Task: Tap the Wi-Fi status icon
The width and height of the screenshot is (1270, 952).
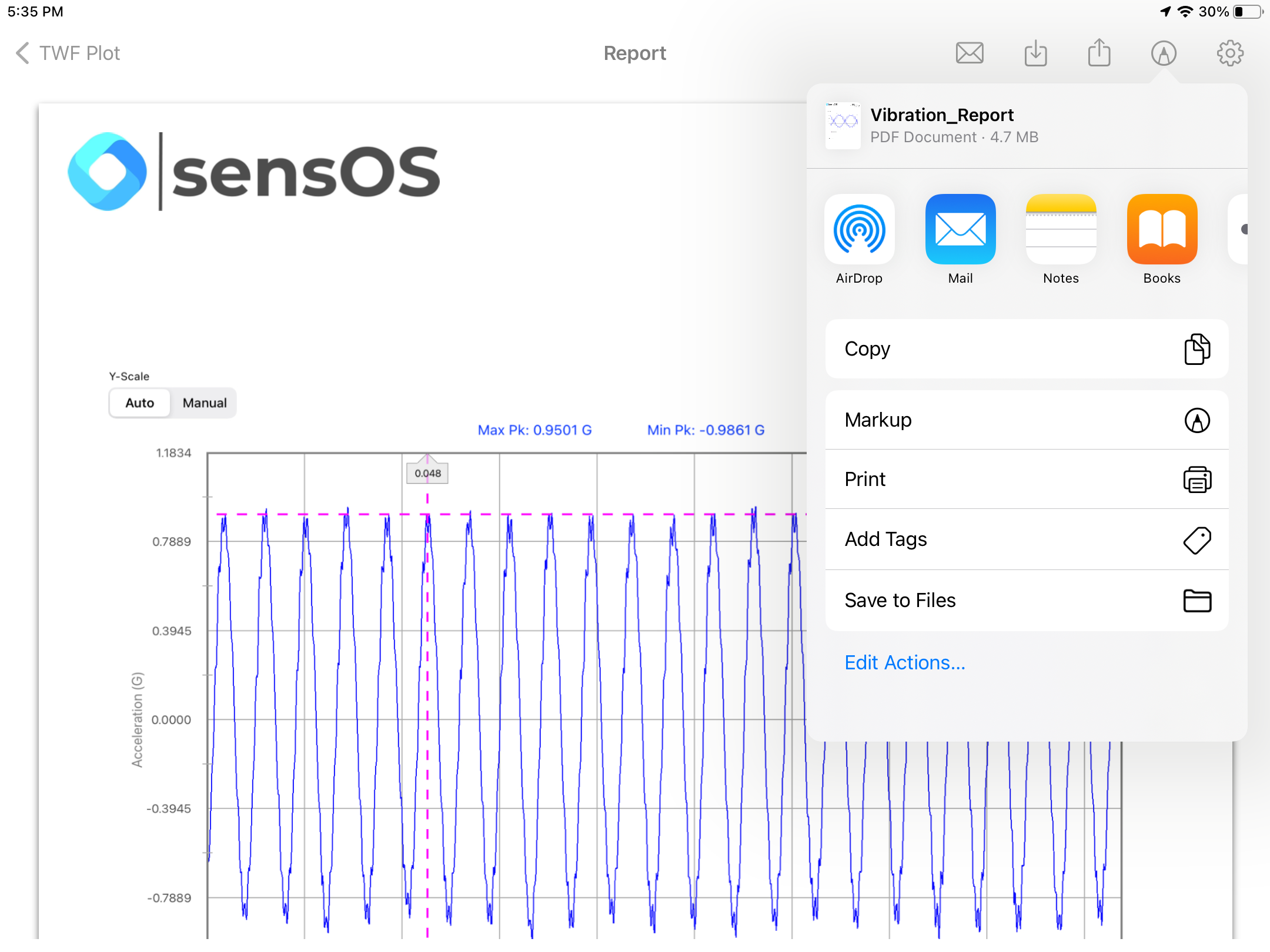Action: click(1185, 12)
